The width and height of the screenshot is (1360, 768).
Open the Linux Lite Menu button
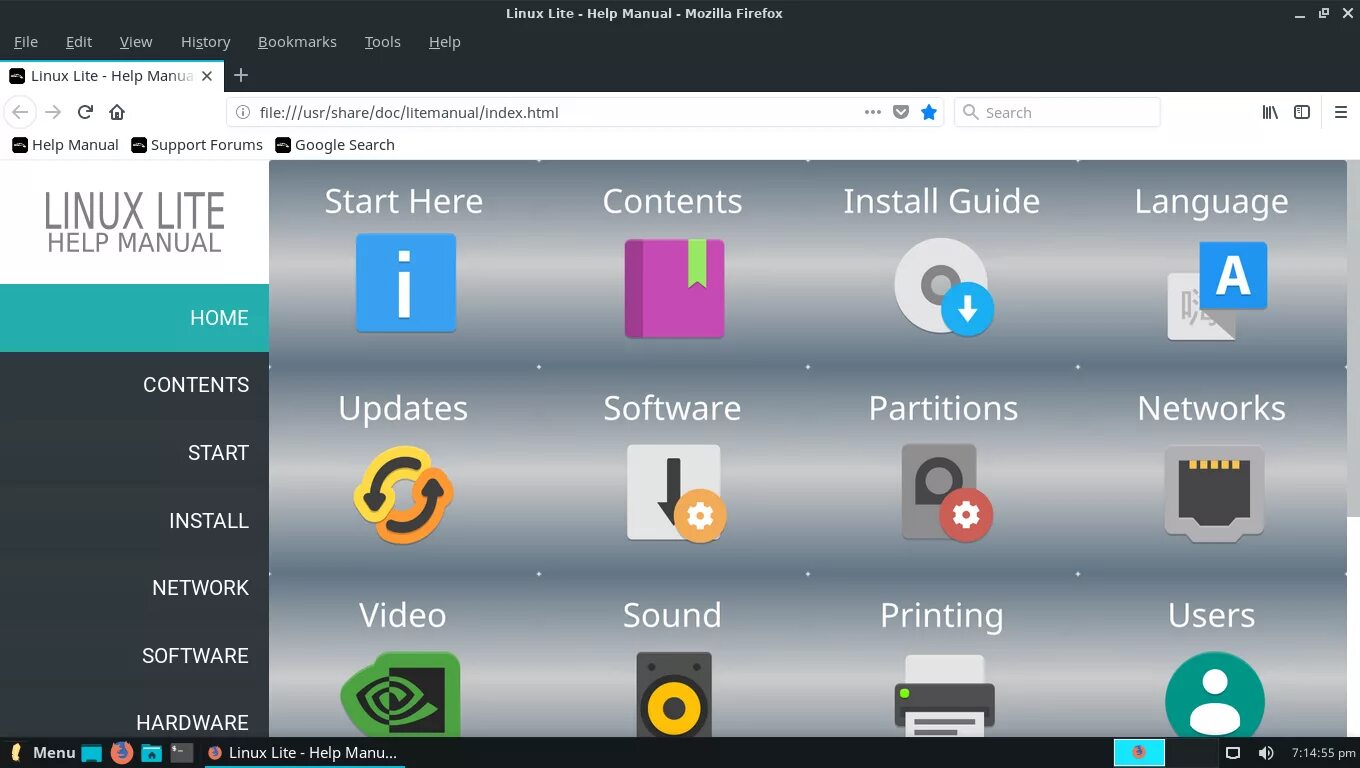42,752
